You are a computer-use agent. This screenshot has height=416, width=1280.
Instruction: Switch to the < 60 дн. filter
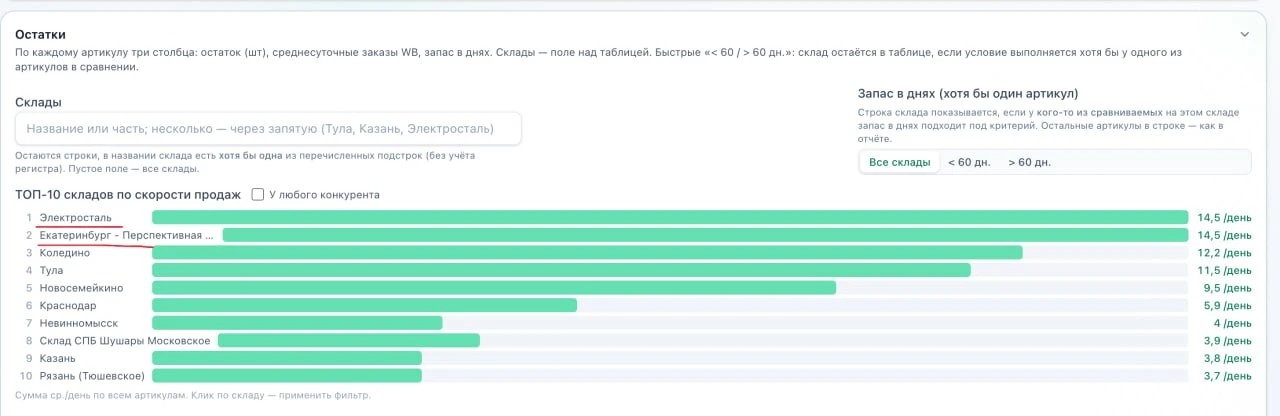(968, 162)
